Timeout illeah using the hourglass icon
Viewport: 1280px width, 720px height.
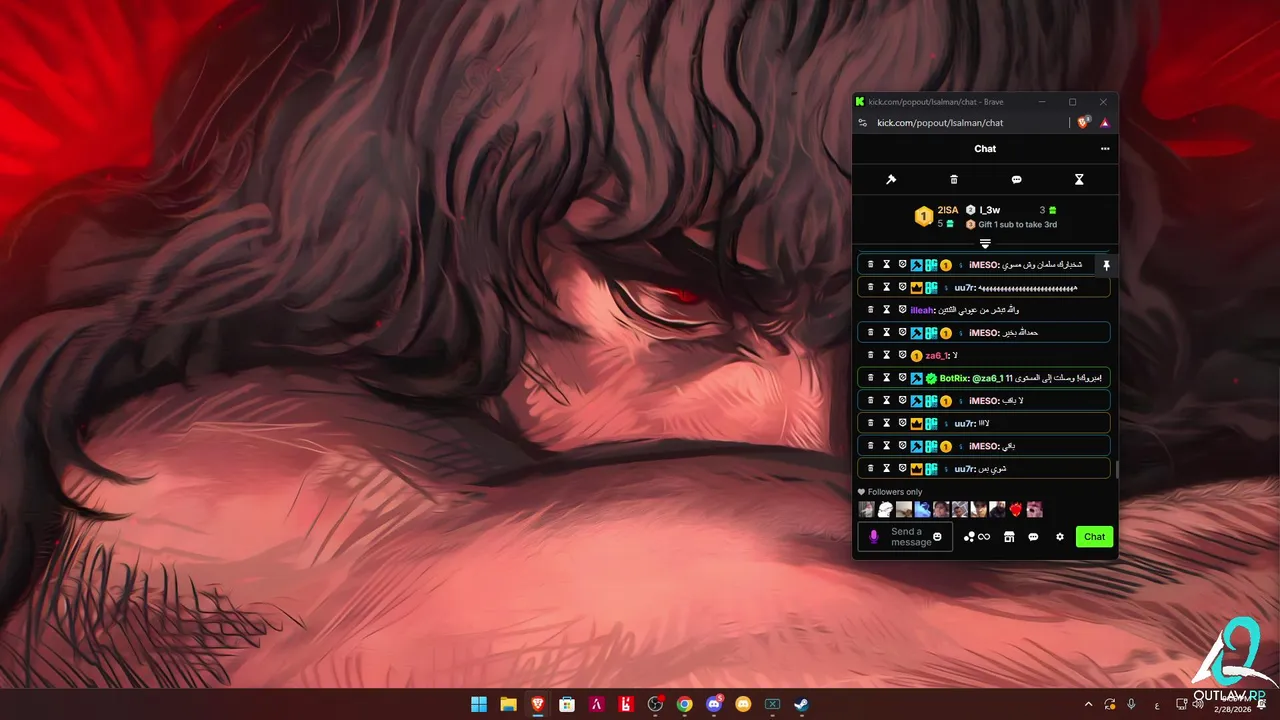[x=886, y=310]
